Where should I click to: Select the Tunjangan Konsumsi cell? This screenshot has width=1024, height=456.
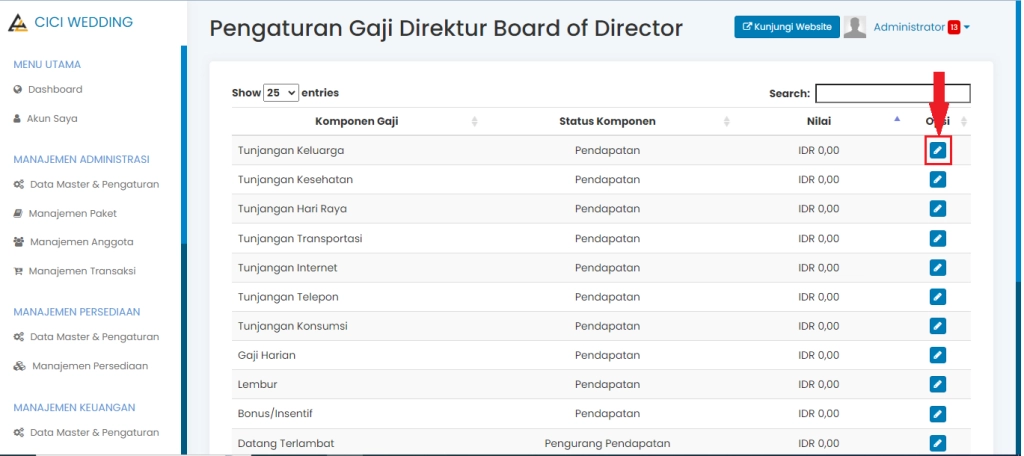point(293,326)
